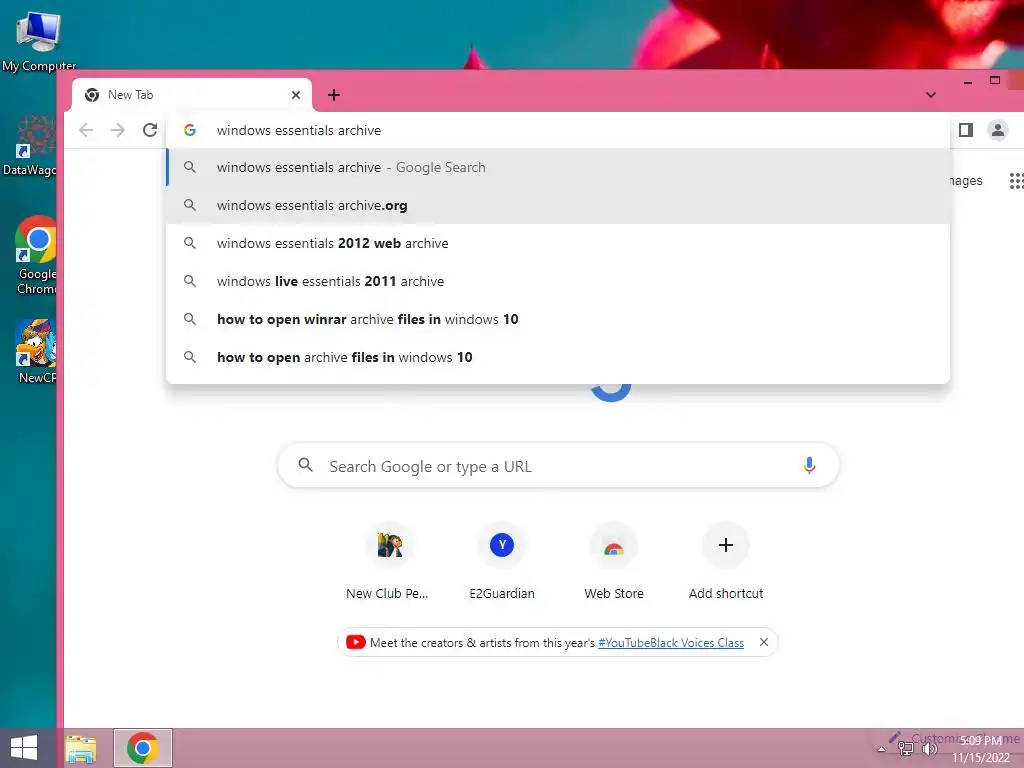1024x768 pixels.
Task: Open the E2Guardian shortcut
Action: point(502,561)
